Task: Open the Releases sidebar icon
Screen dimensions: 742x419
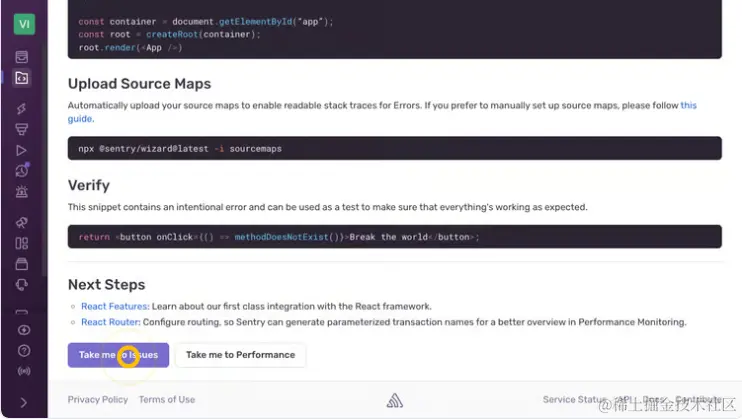Action: [22, 264]
